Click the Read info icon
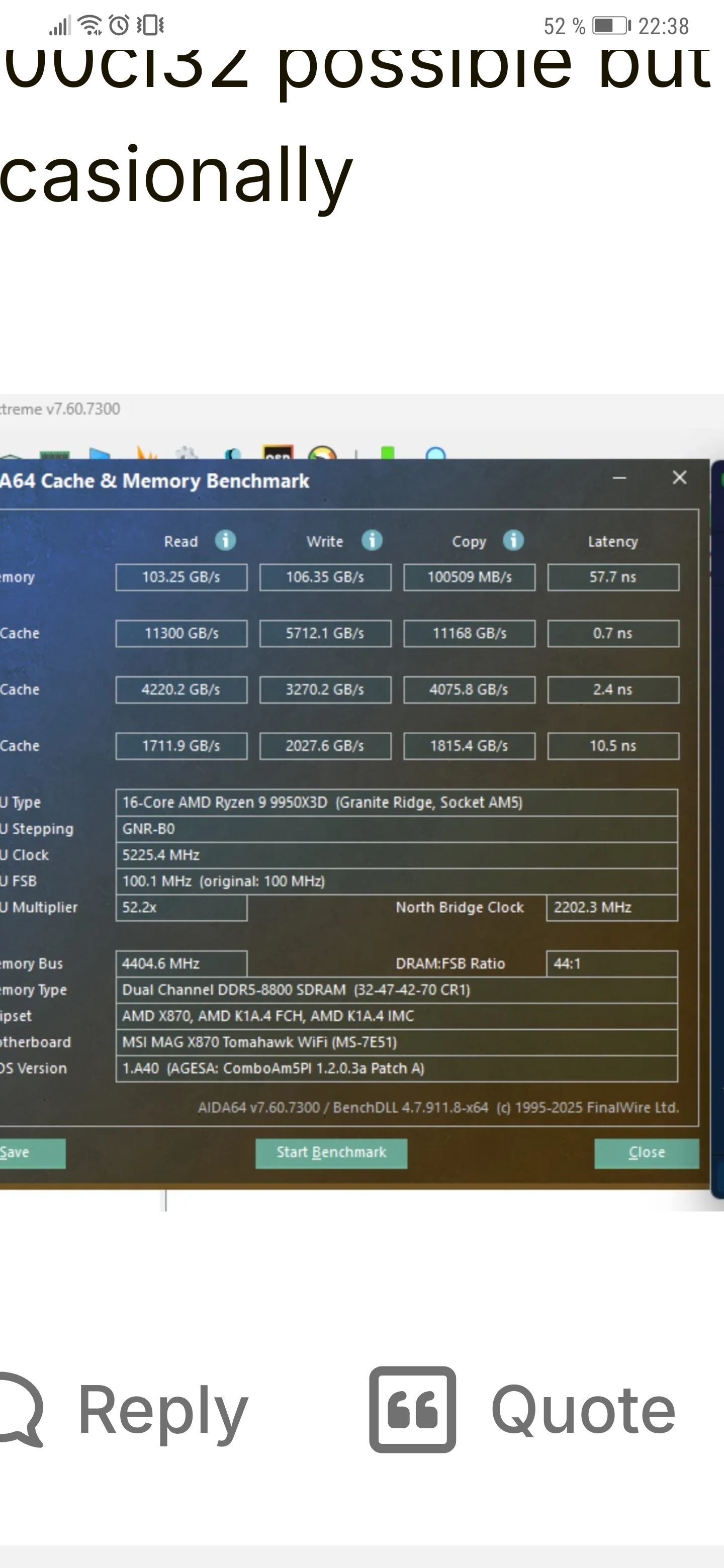Screen dimensions: 724x1568 click(225, 541)
